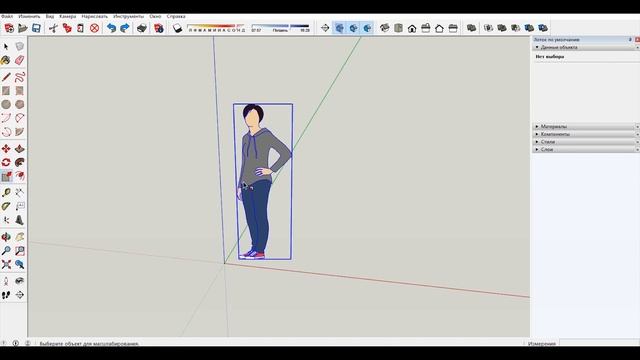Screen dimensions: 640x360
Task: Activate the Orbit camera tool
Action: tap(6, 237)
